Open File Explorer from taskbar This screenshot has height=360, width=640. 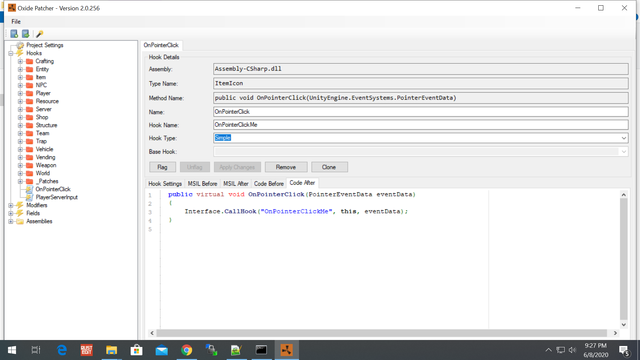(x=111, y=350)
